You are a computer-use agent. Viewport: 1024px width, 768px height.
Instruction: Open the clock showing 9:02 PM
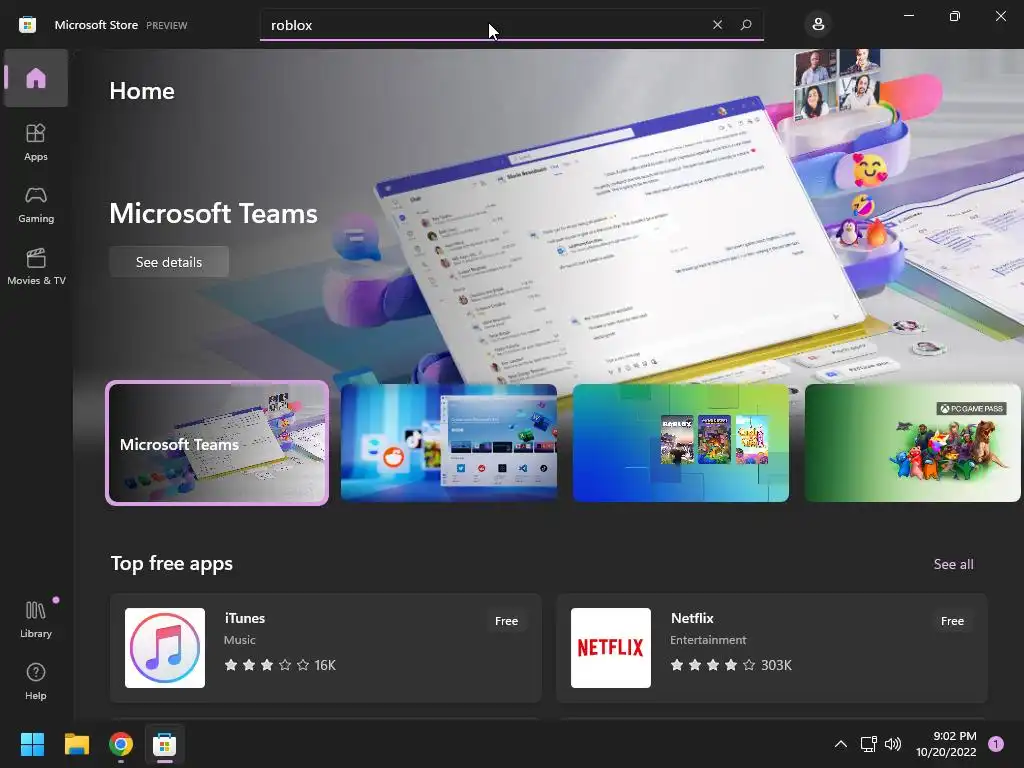pos(946,744)
